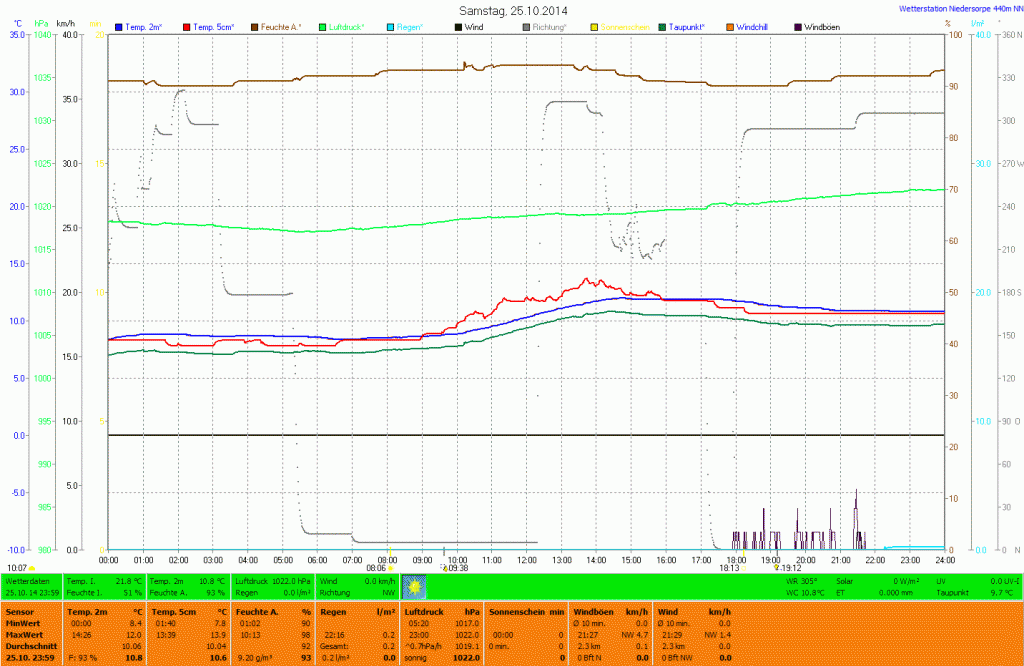The image size is (1024, 666).
Task: Click the red Temp. 5cm legend square
Action: (185, 25)
